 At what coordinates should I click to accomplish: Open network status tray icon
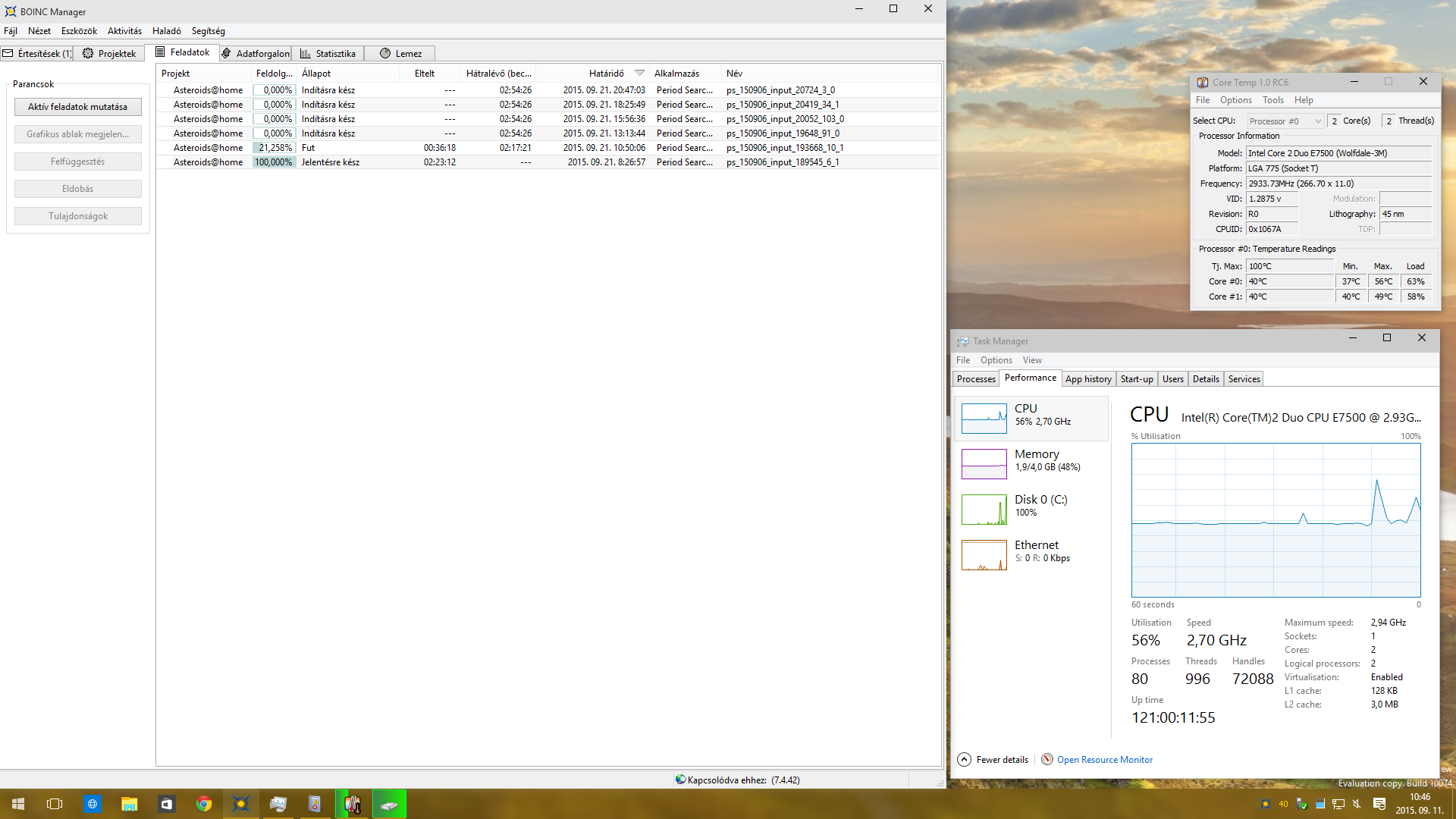[x=1338, y=804]
